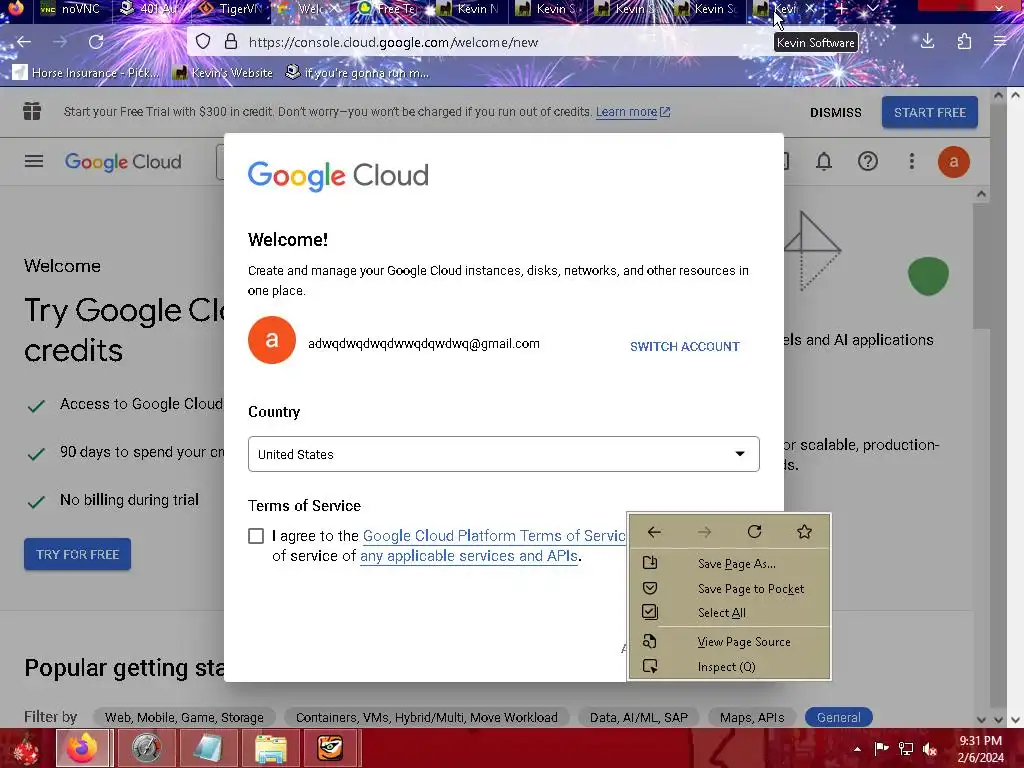Check the Terms of Service agreement checkbox
This screenshot has height=768, width=1024.
256,536
